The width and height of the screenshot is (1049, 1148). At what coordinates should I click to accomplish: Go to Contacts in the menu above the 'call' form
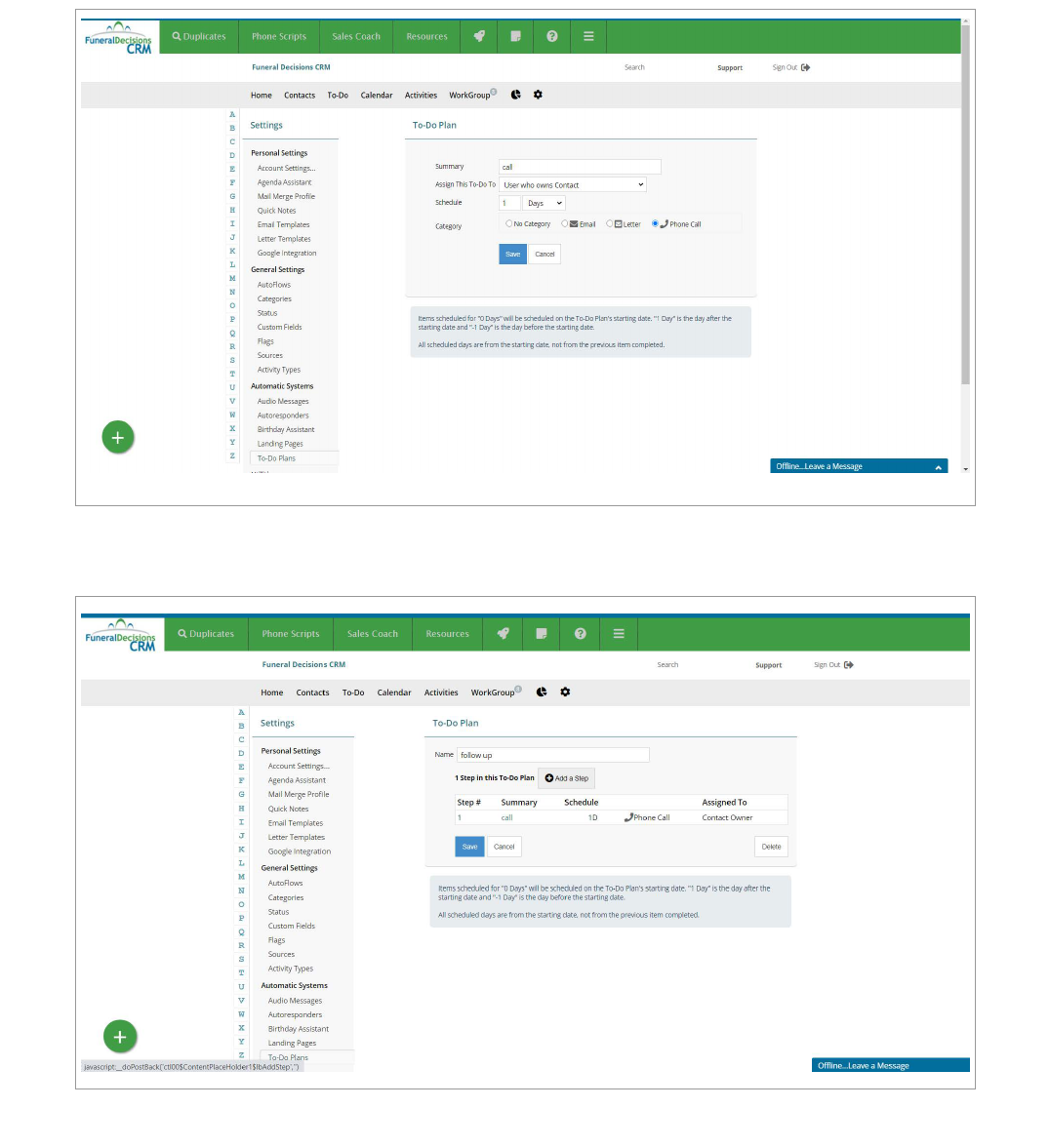tap(300, 96)
